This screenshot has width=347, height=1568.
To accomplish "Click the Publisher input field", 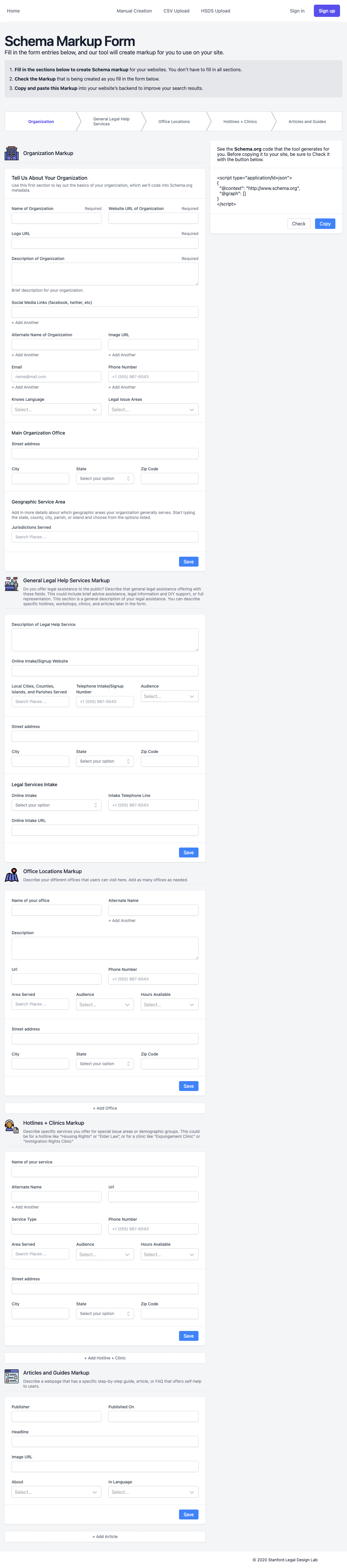I will [56, 1416].
